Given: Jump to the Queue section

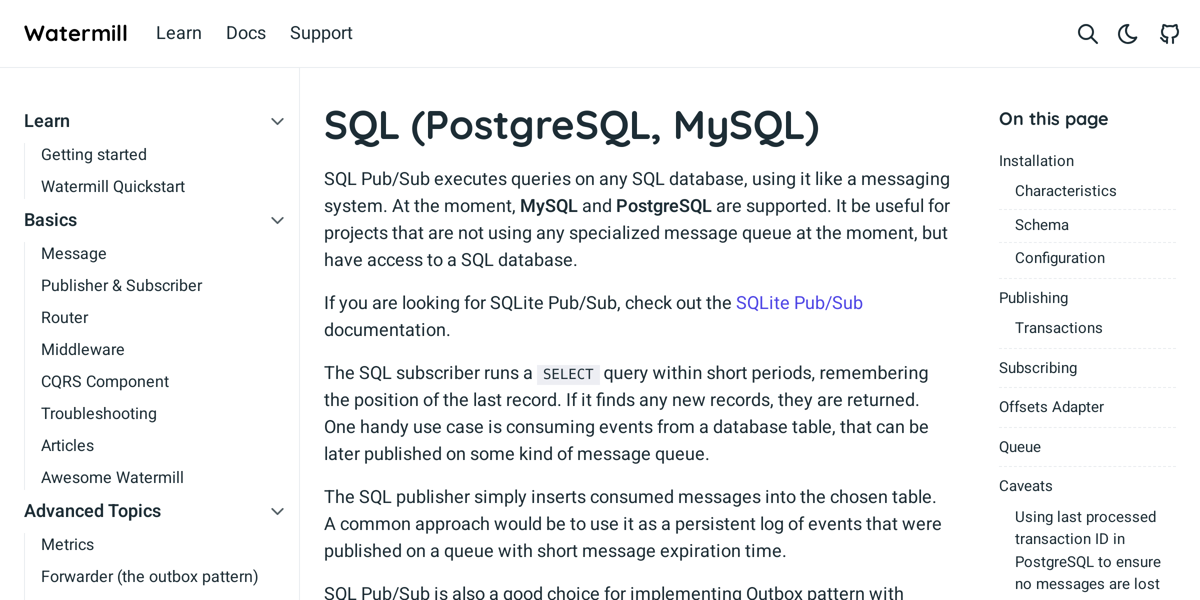Looking at the screenshot, I should coord(1019,447).
